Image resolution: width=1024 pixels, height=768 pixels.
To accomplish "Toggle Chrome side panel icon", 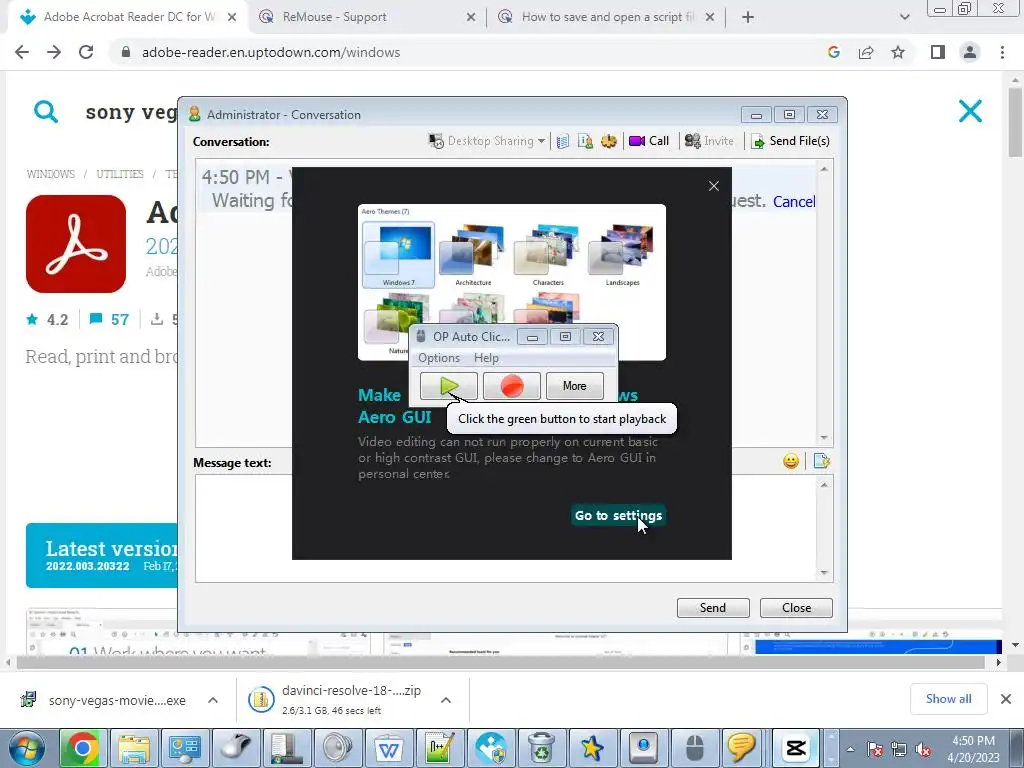I will [938, 52].
